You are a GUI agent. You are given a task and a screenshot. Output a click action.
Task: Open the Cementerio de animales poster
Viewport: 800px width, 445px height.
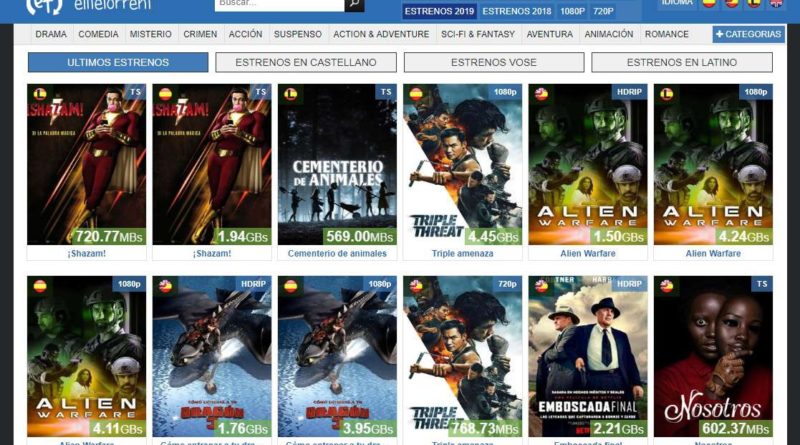click(x=337, y=164)
